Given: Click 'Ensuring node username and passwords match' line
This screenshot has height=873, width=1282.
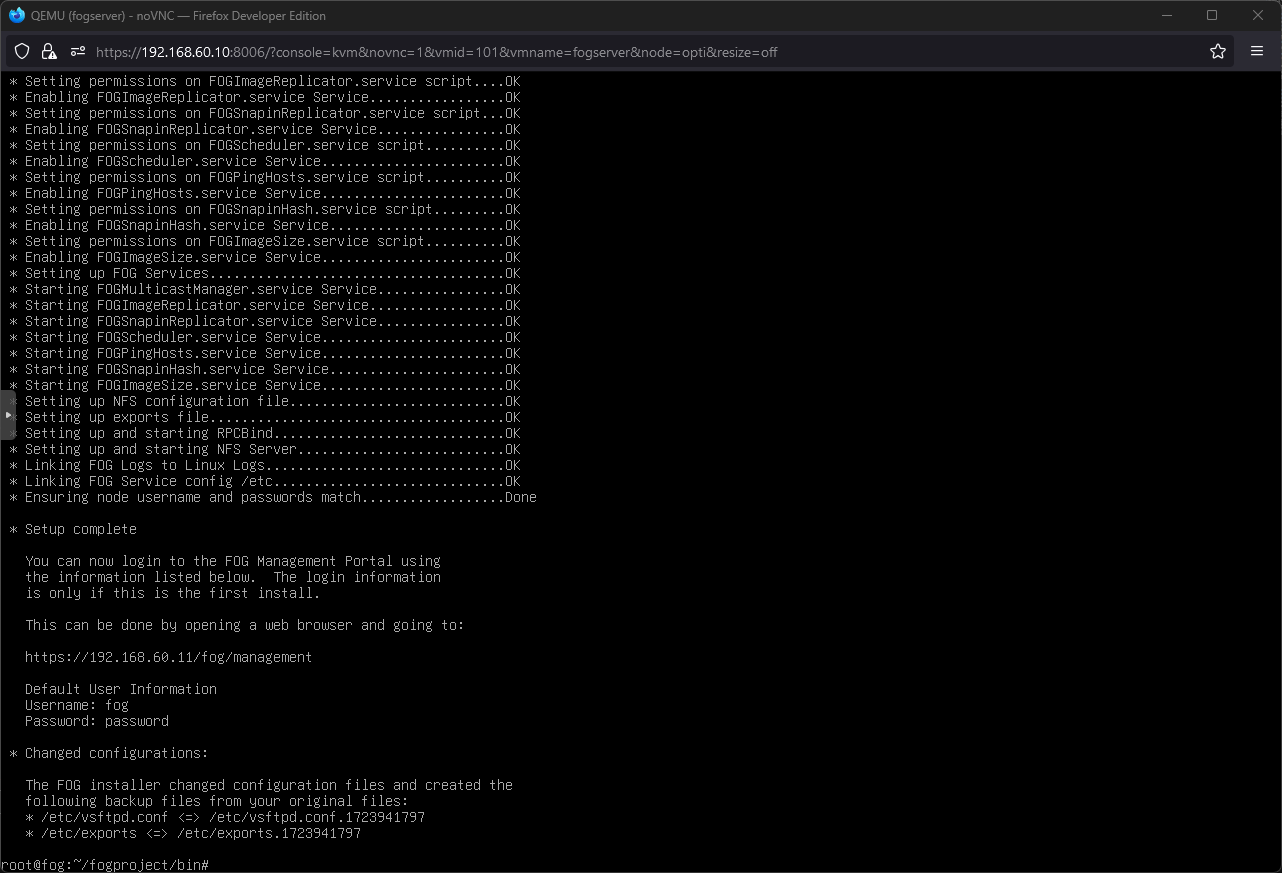Looking at the screenshot, I should (273, 497).
